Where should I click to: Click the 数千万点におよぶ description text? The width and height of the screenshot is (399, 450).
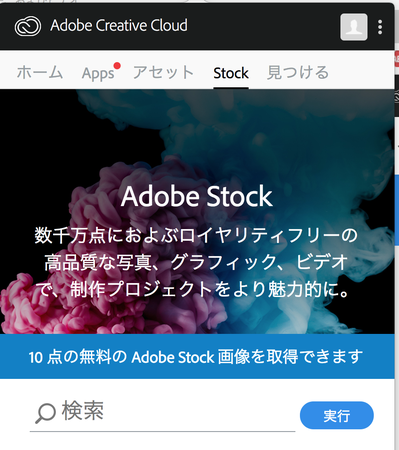tap(196, 235)
